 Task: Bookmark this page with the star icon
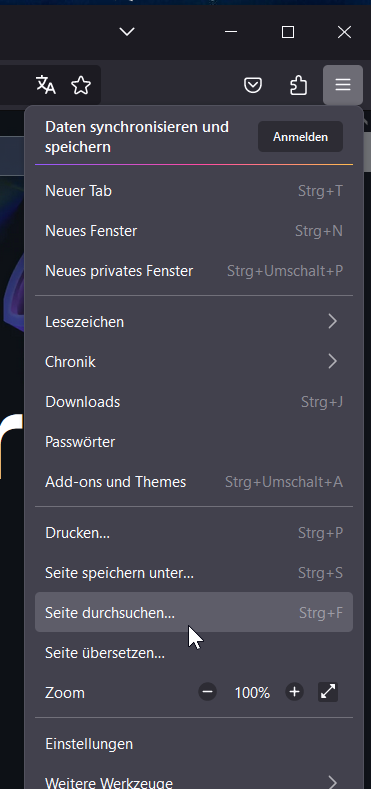[x=81, y=85]
